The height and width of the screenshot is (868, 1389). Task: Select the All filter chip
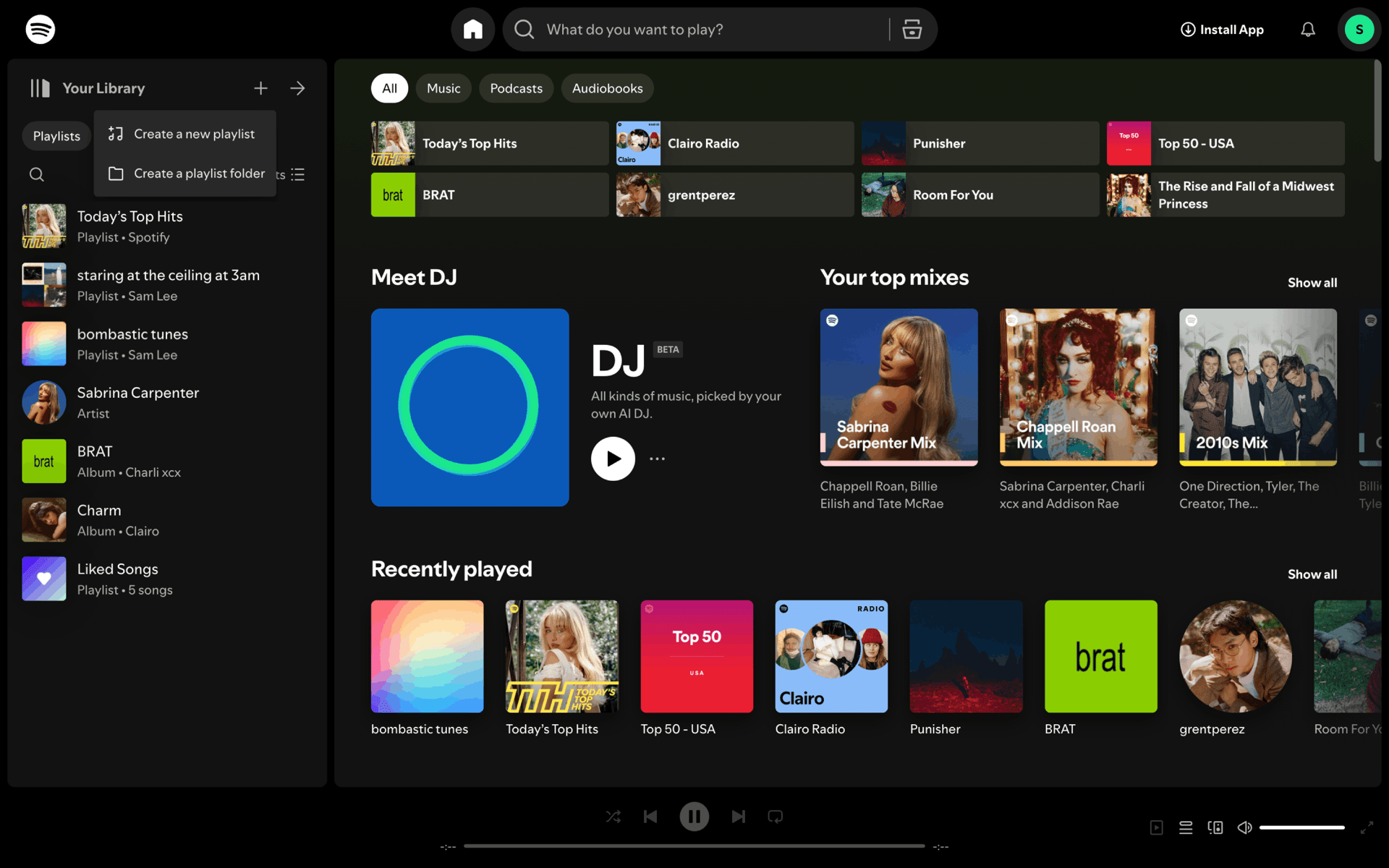pyautogui.click(x=390, y=88)
